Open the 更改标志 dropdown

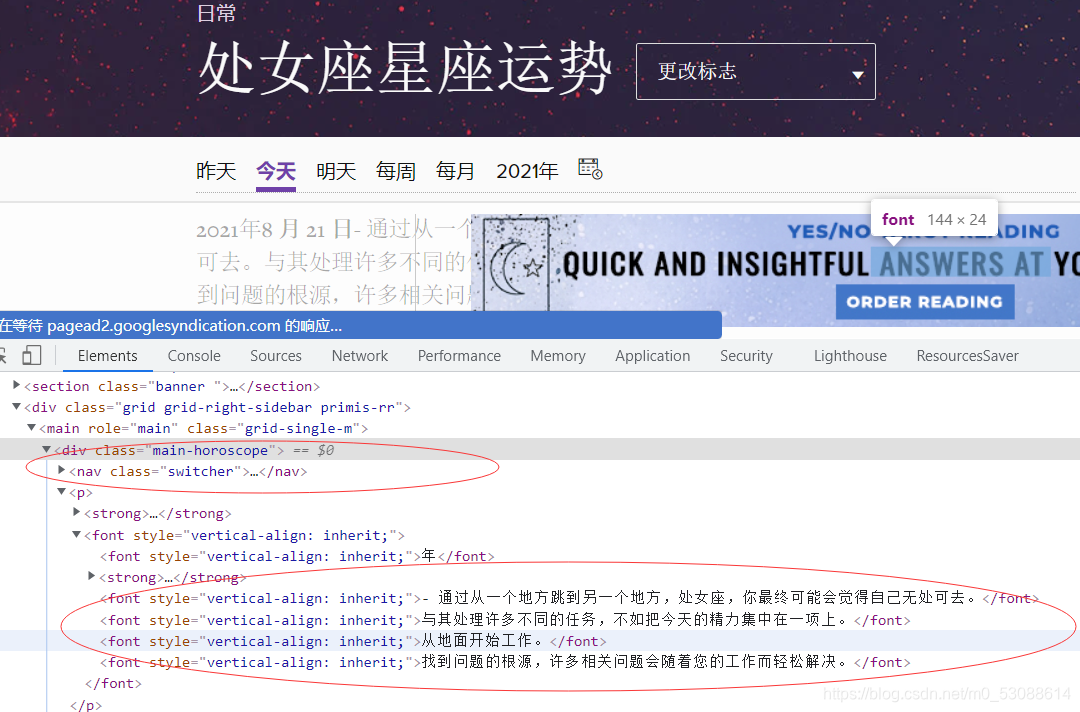(755, 71)
